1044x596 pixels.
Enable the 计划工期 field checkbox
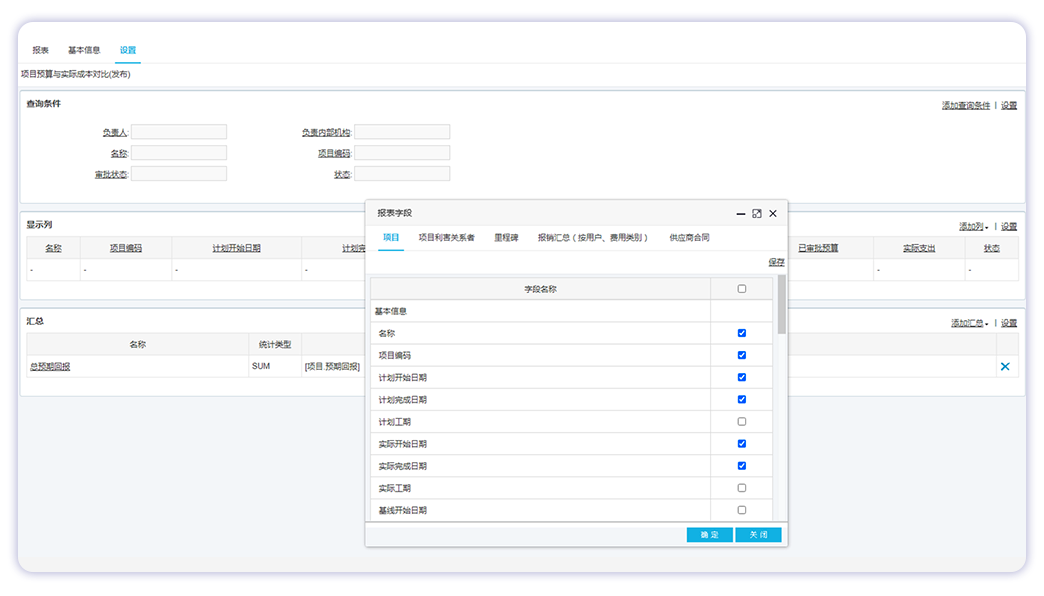click(741, 421)
